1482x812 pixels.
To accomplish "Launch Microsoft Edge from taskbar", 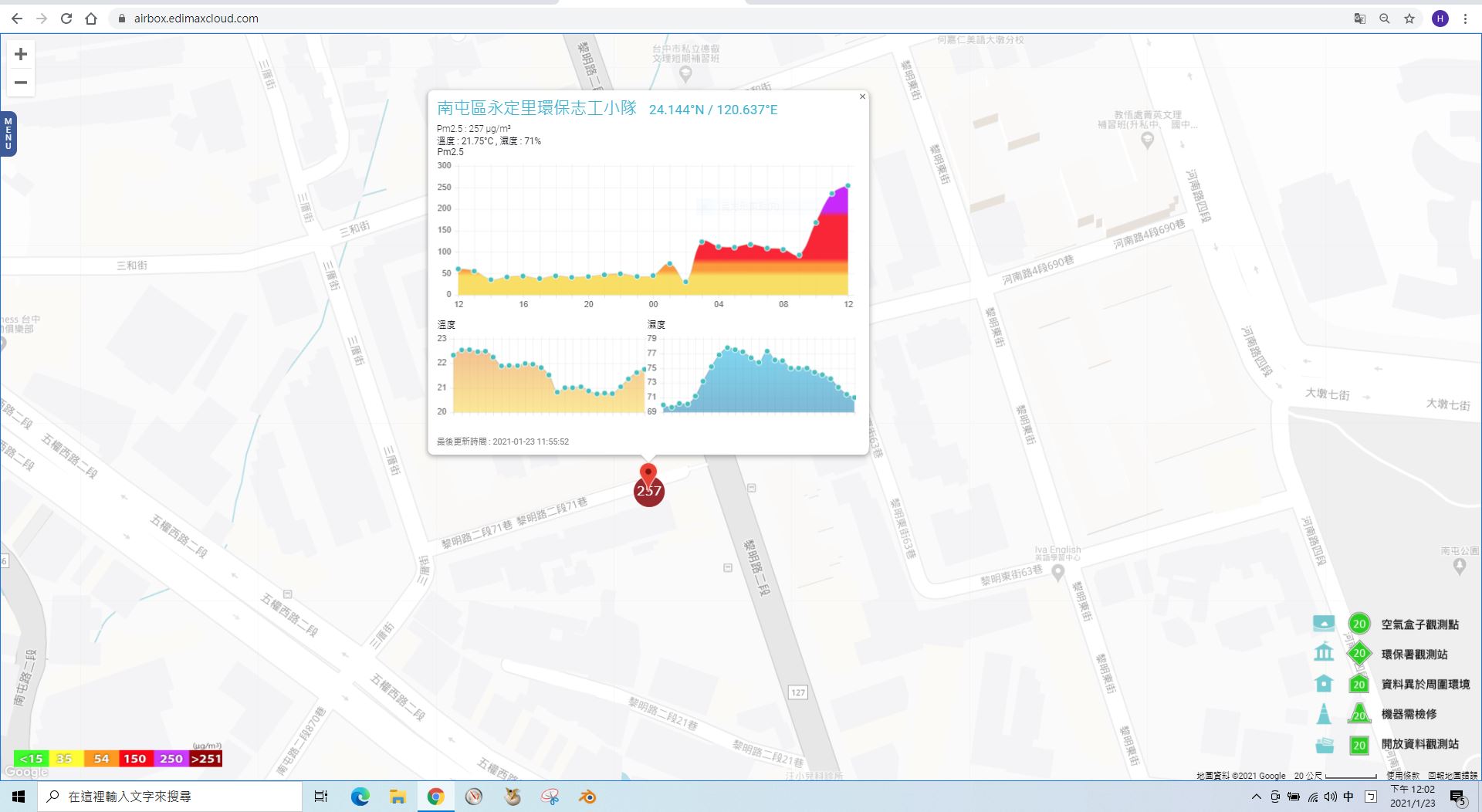I will (360, 797).
